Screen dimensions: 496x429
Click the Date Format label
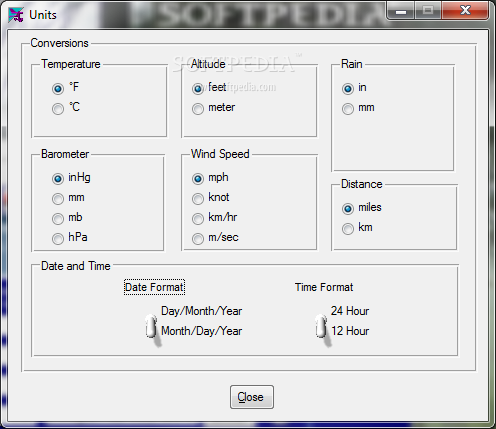coord(154,287)
